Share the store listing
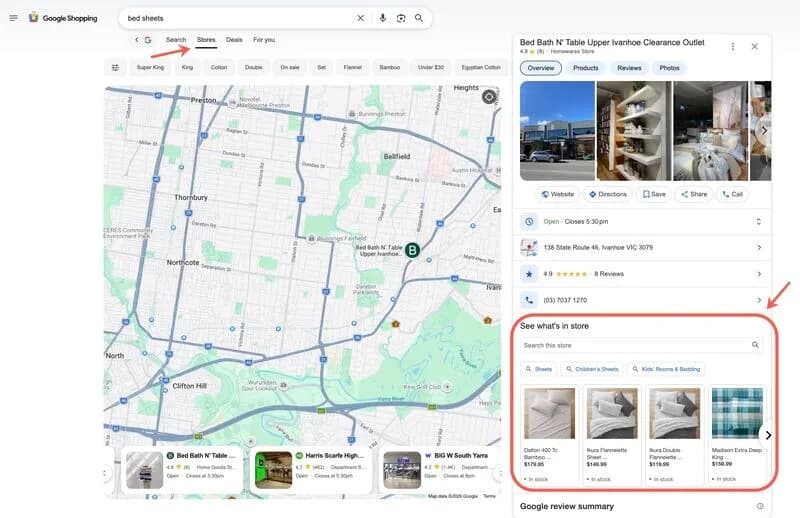This screenshot has height=518, width=800. click(x=694, y=194)
